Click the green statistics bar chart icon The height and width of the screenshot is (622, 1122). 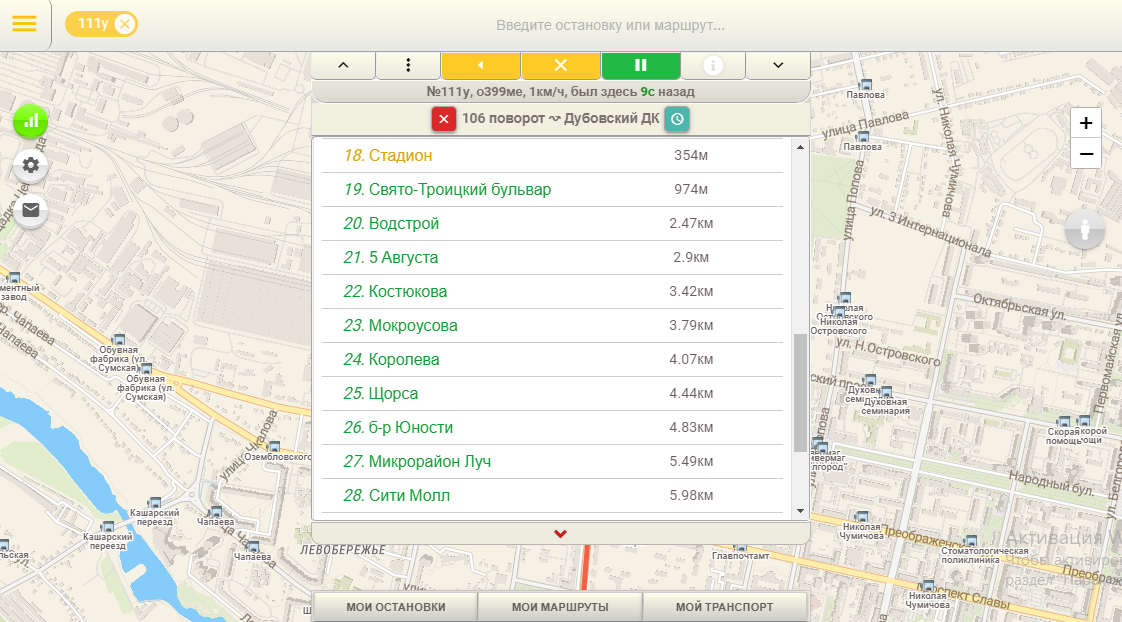coord(31,122)
